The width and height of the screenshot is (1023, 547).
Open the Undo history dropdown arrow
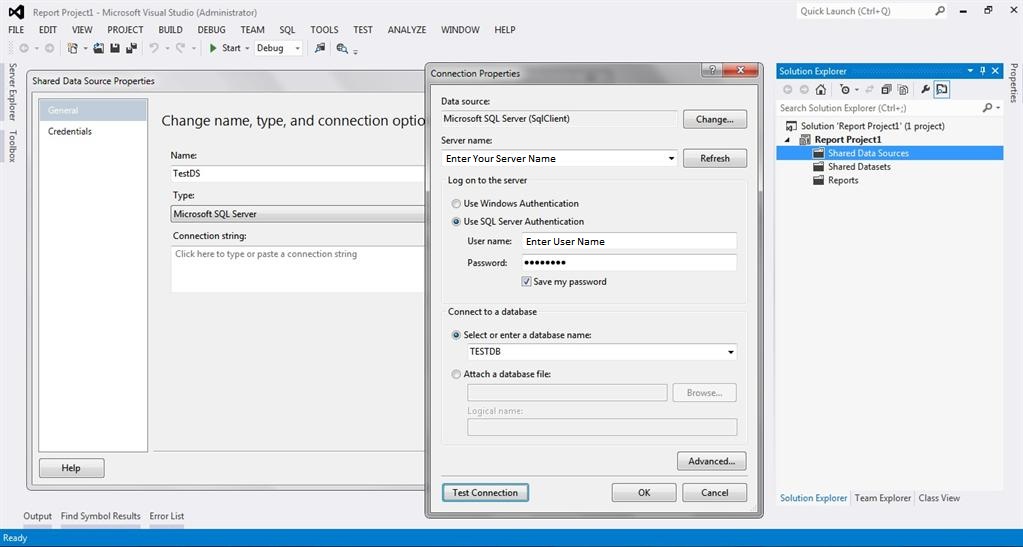click(x=166, y=48)
